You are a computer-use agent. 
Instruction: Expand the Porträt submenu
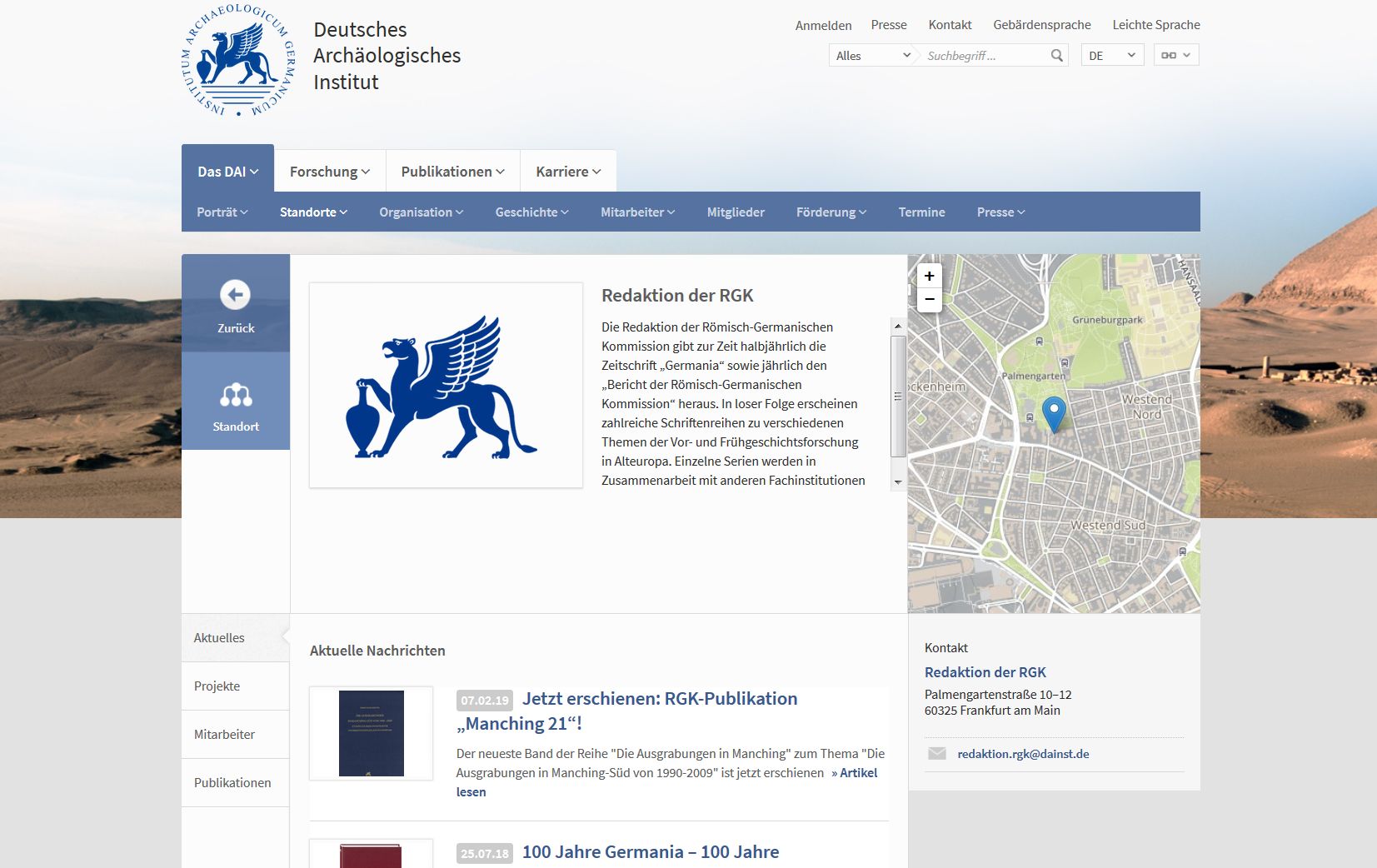tap(222, 212)
